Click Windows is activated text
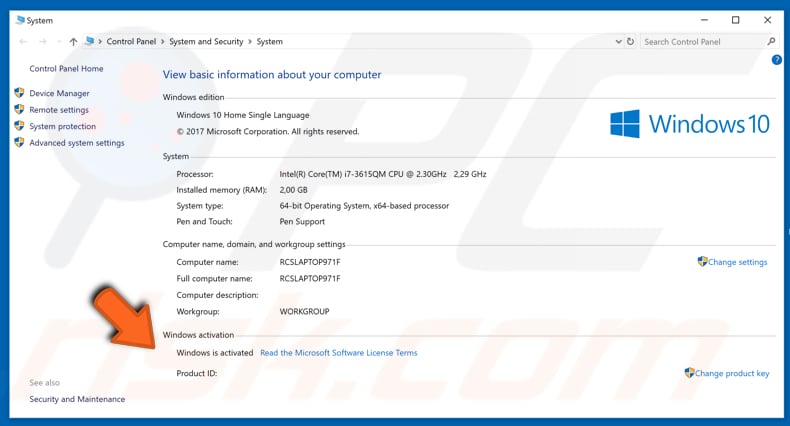 click(215, 353)
